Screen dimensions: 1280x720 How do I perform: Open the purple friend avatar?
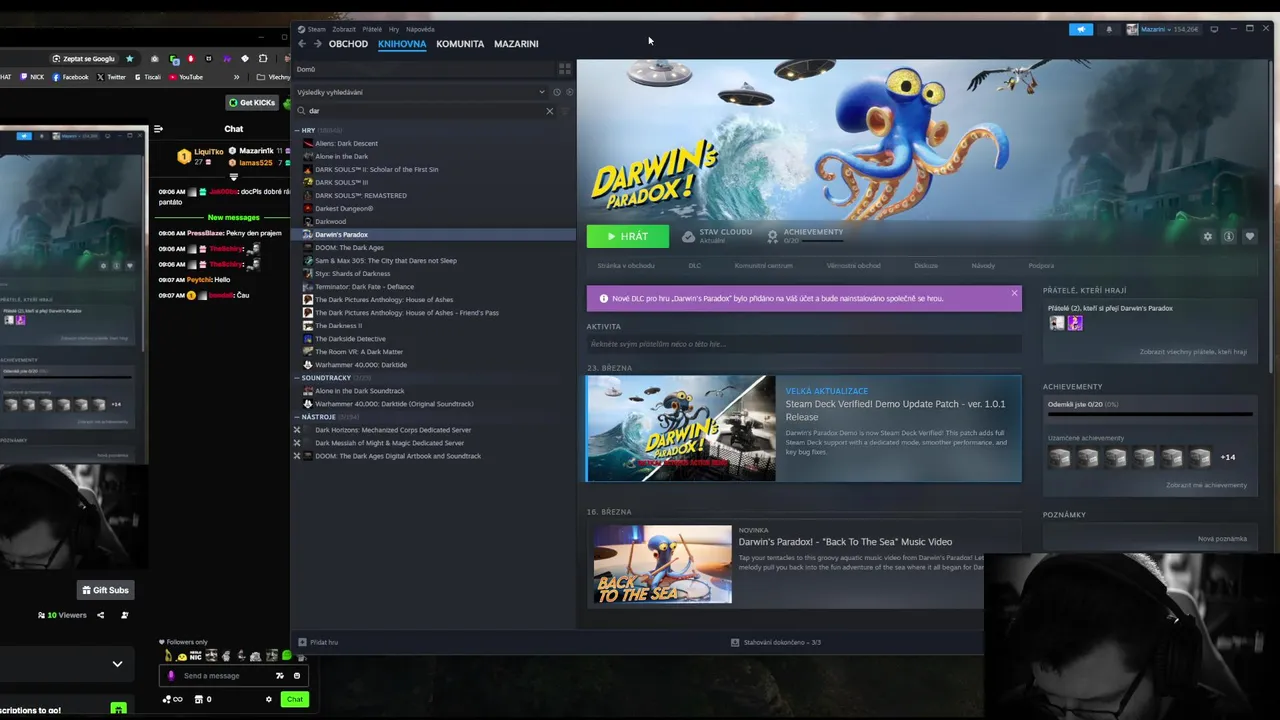coord(1075,323)
